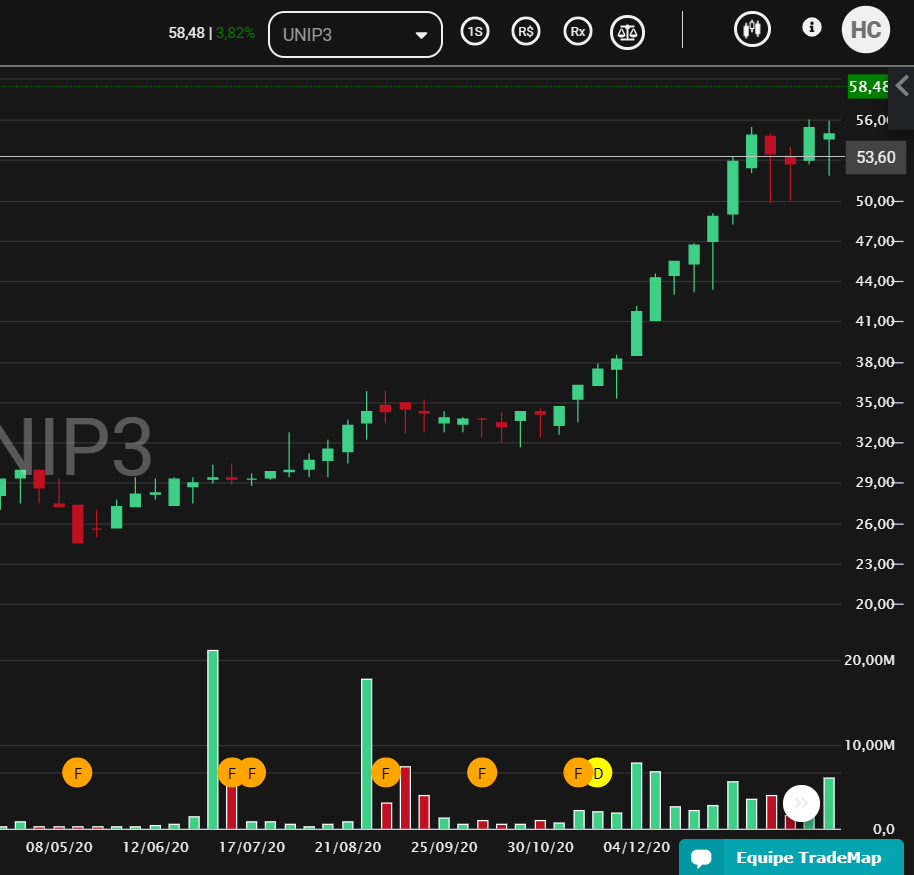Click the yellow D dividend marker
The width and height of the screenshot is (914, 875).
click(x=600, y=773)
